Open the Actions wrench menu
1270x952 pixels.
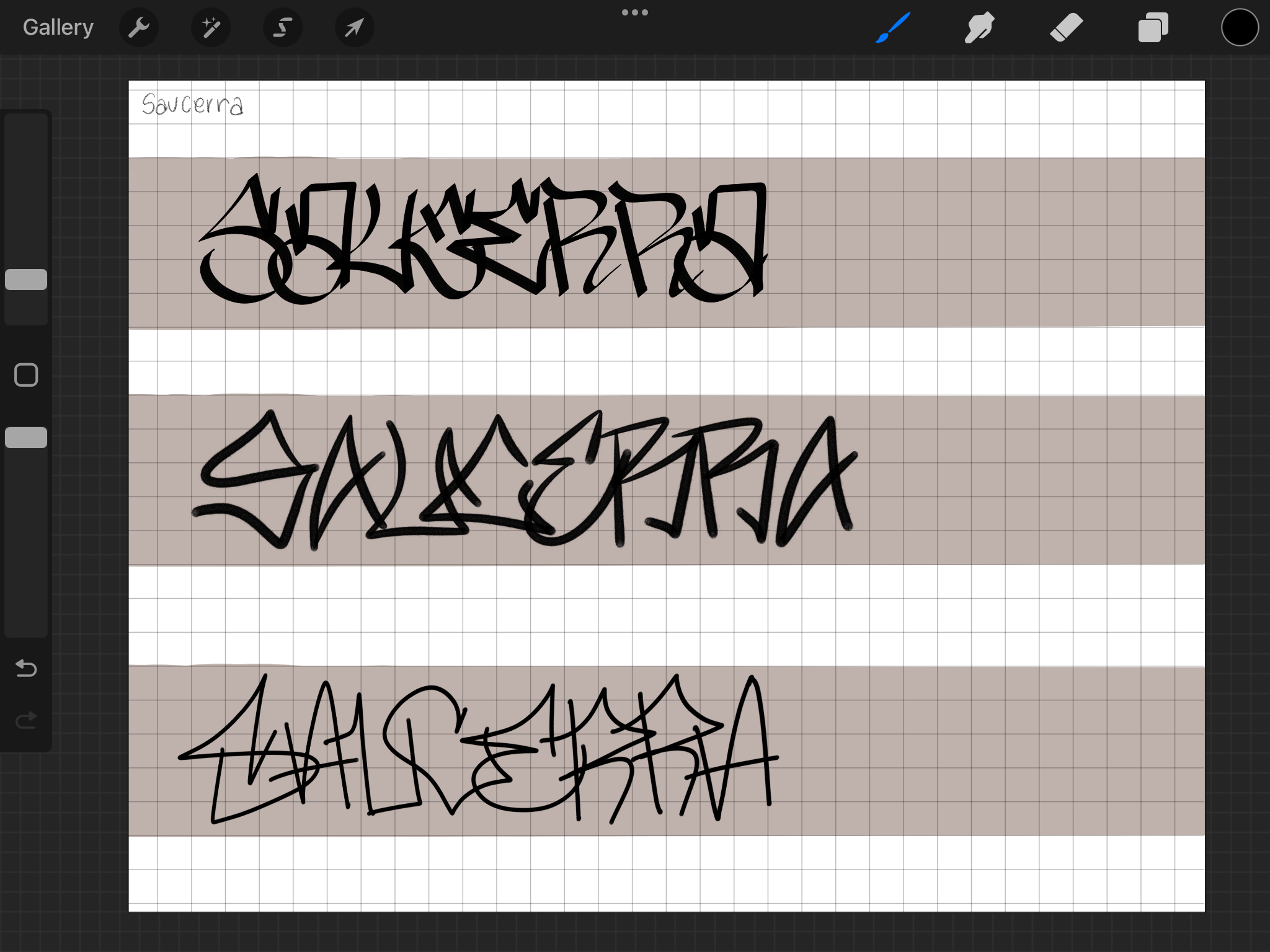coord(138,27)
